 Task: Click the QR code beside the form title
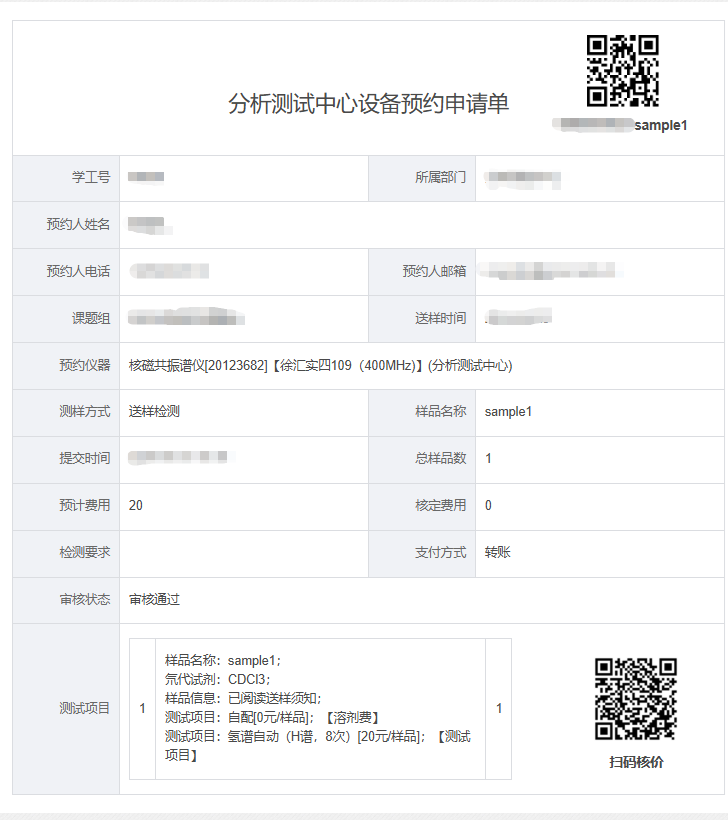tap(622, 71)
